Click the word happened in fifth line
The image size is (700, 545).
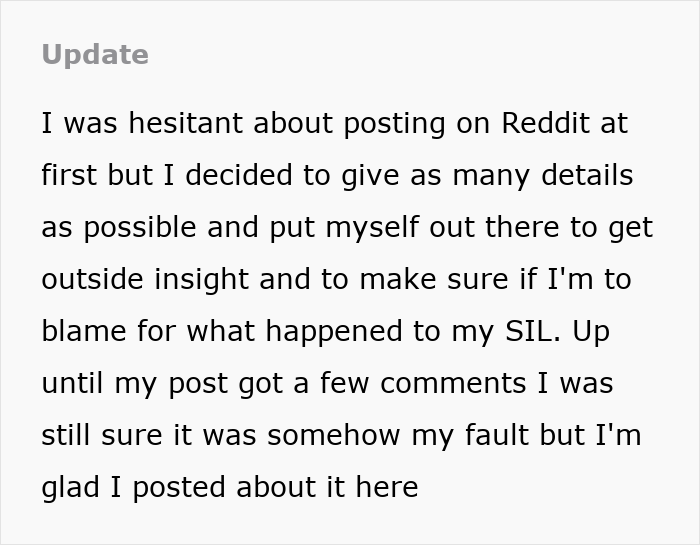[x=333, y=333]
